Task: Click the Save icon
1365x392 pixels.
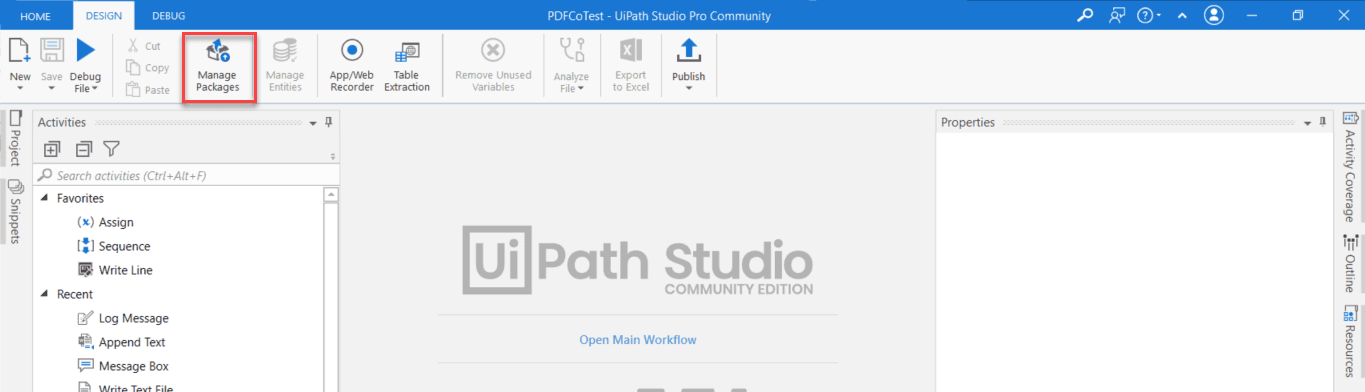Action: point(51,51)
